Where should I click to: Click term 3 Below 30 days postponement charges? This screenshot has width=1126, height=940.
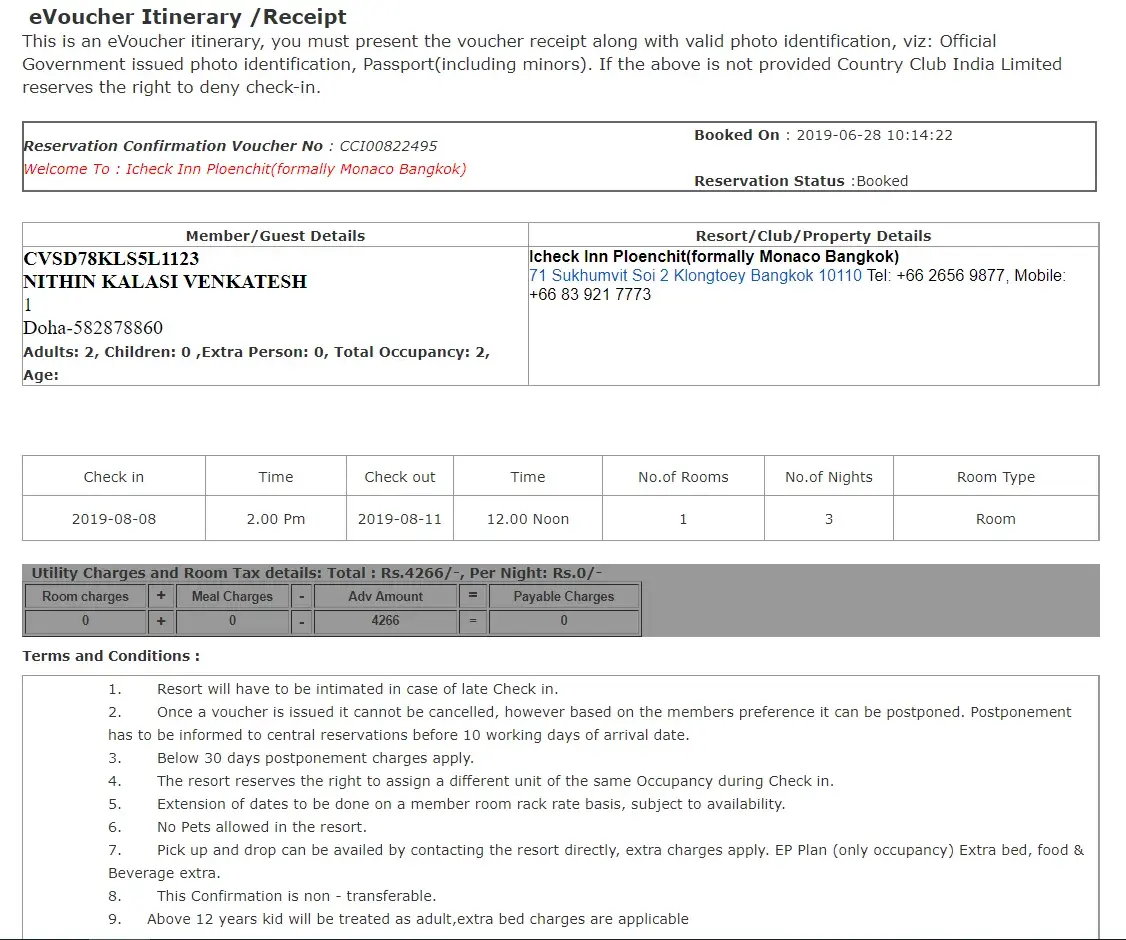(x=315, y=758)
